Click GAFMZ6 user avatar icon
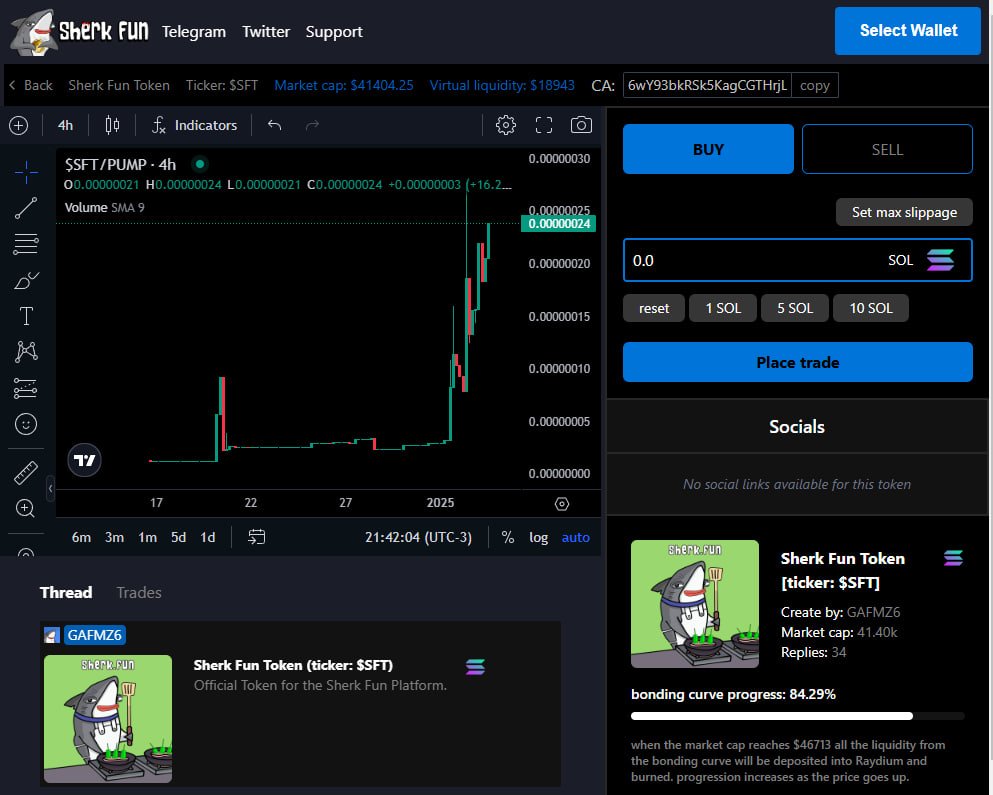993x795 pixels. coord(52,635)
